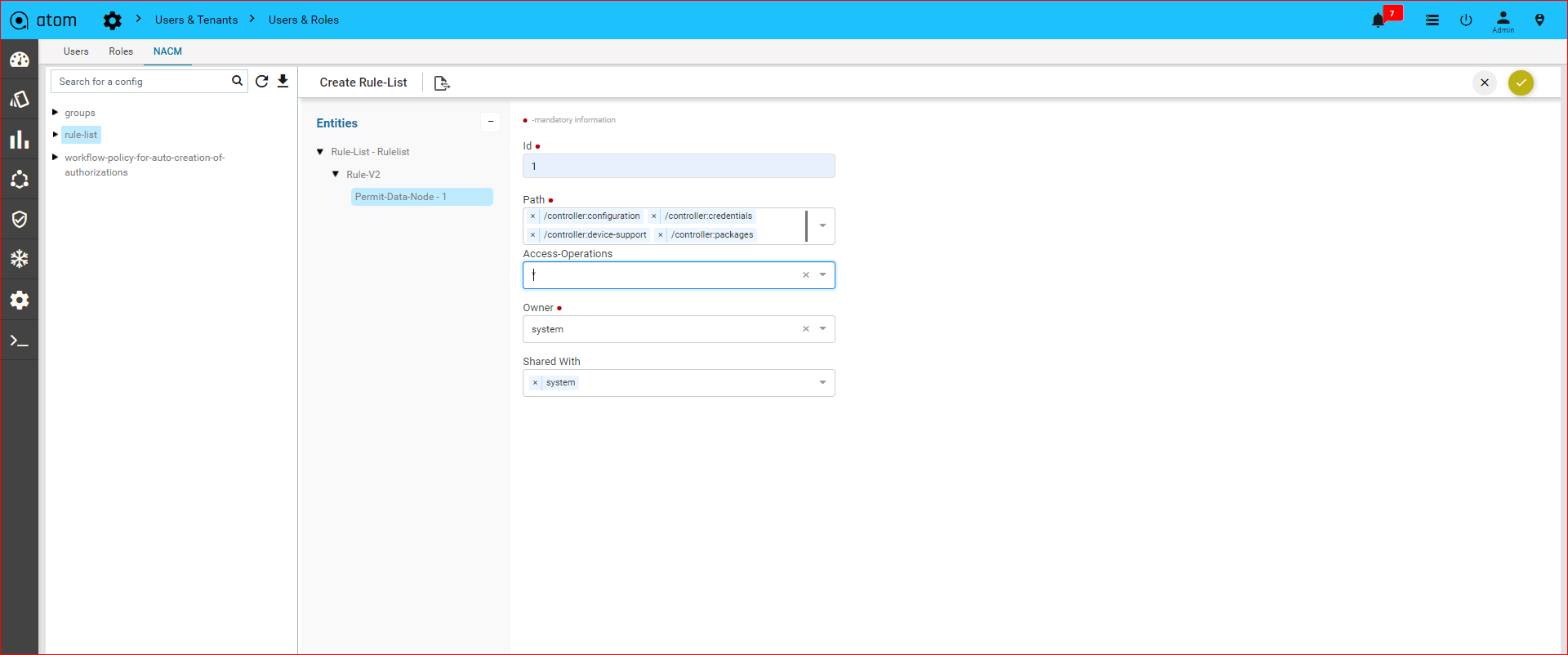This screenshot has width=1568, height=655.
Task: Clear the Owner field value
Action: tap(806, 329)
